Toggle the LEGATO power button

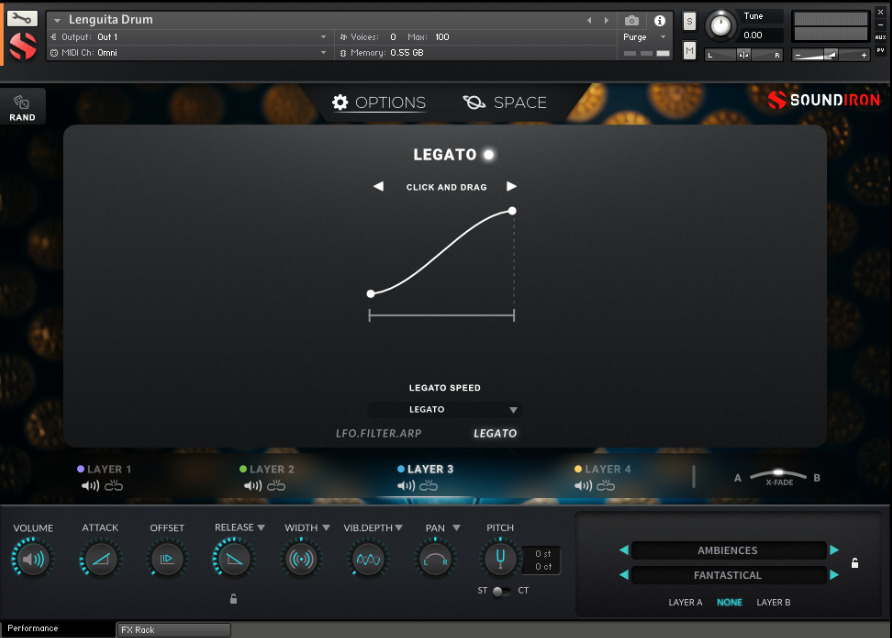click(x=487, y=154)
